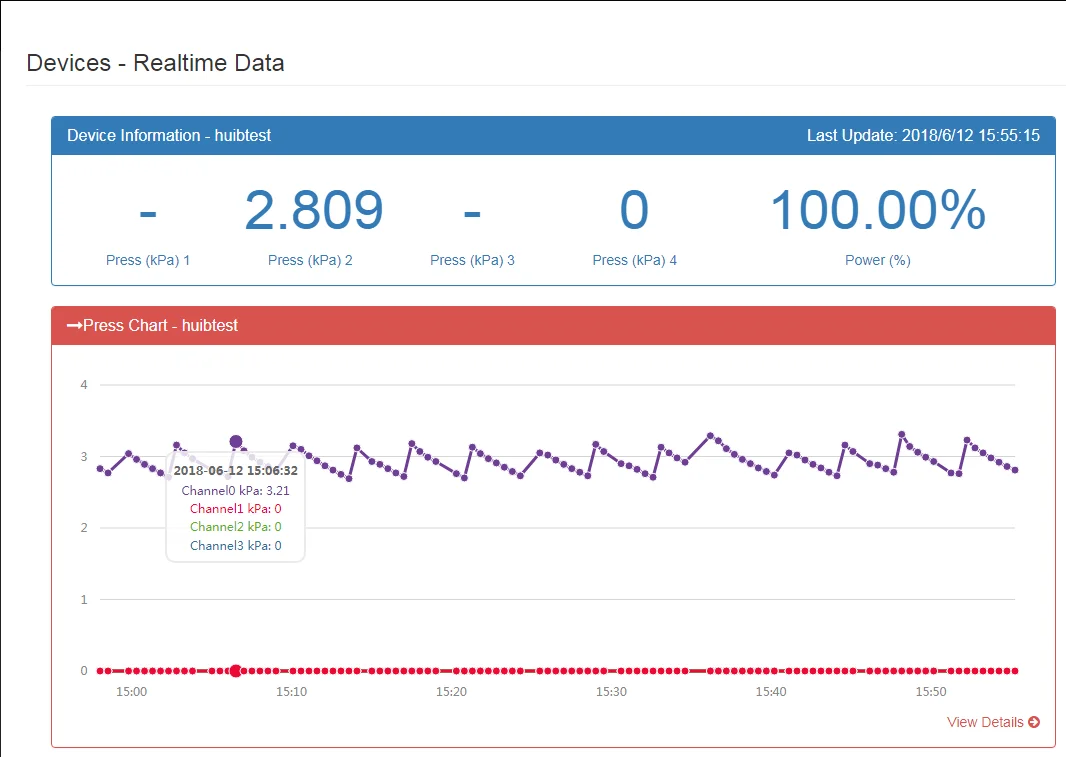
Task: Click the View Details link
Action: coord(984,722)
